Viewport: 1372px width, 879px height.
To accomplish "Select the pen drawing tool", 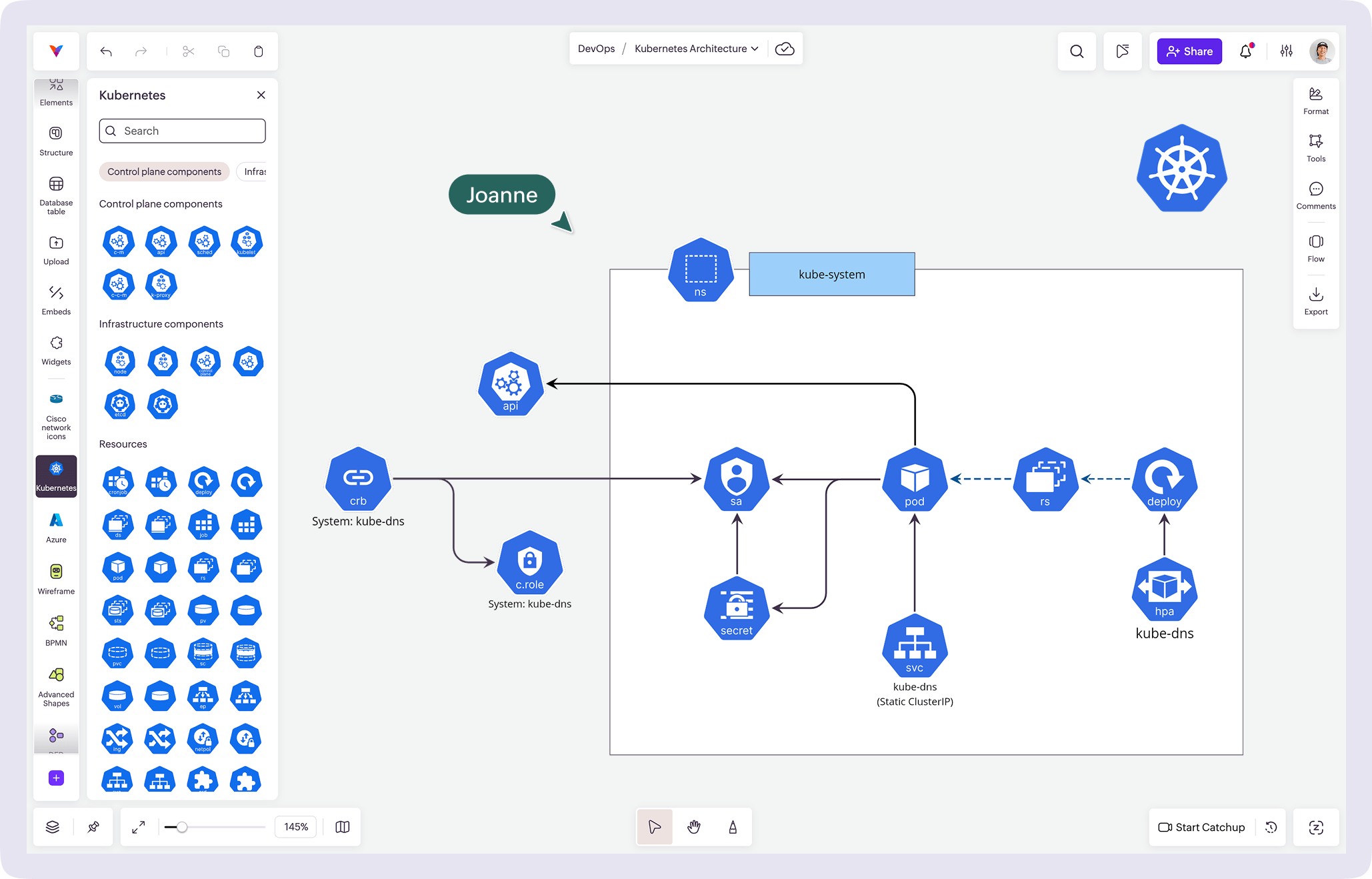I will [x=733, y=827].
